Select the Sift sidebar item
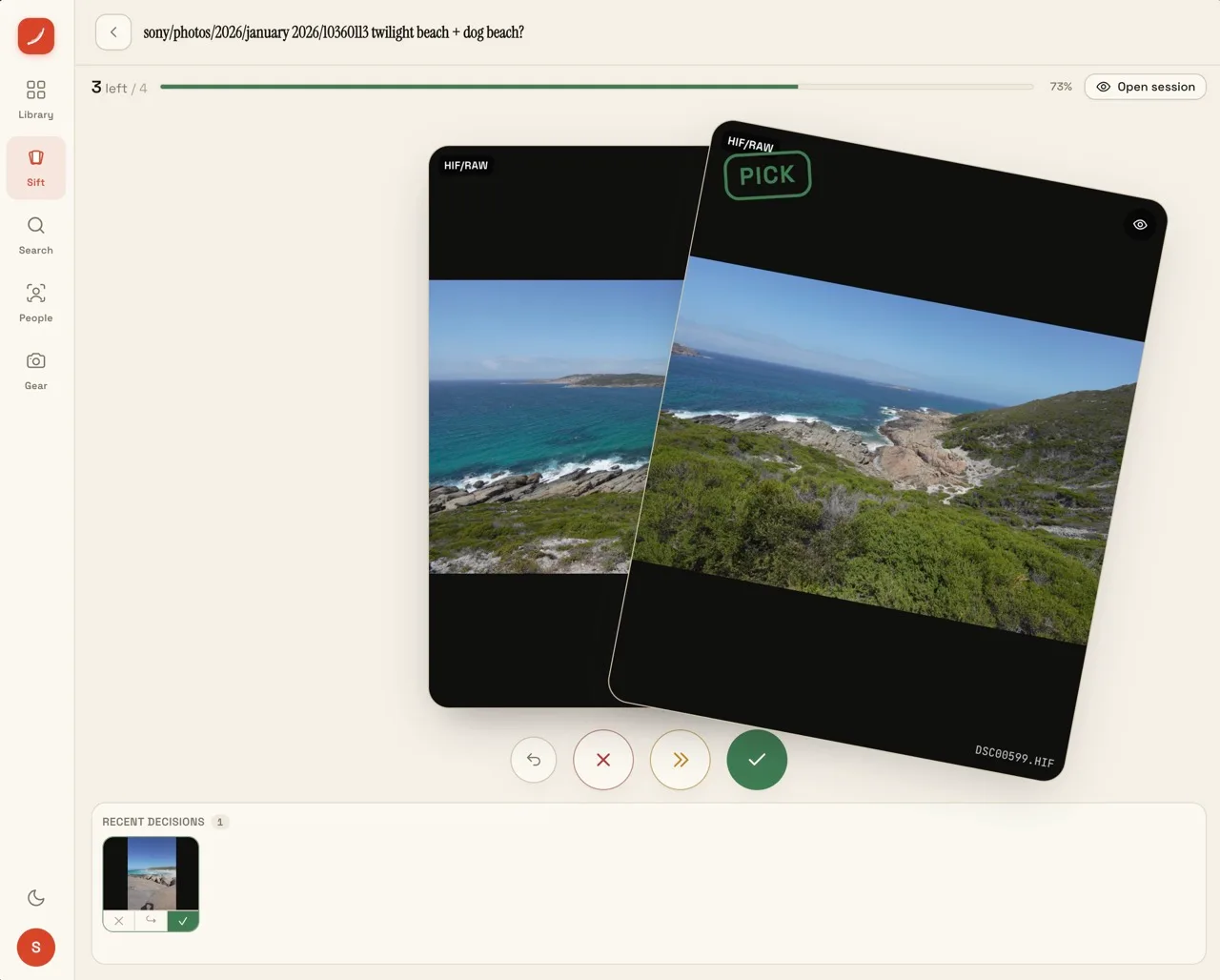Image resolution: width=1220 pixels, height=980 pixels. tap(35, 168)
